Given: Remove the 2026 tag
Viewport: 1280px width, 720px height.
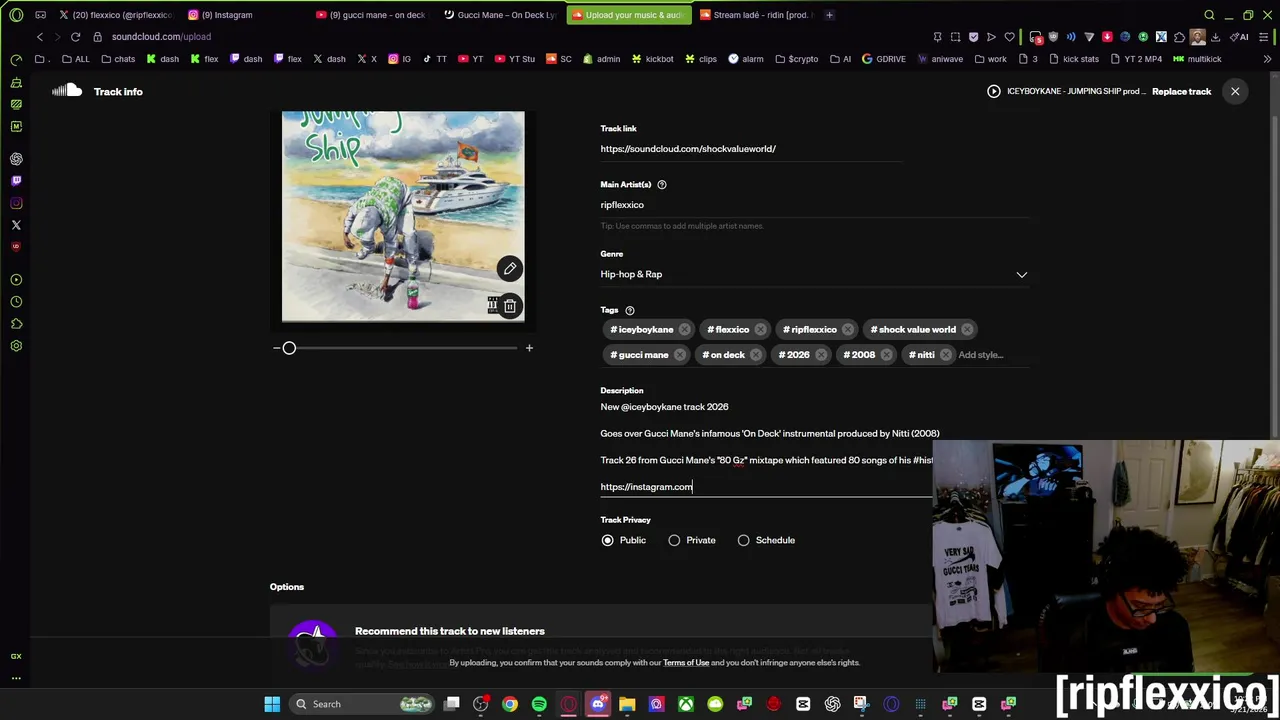Looking at the screenshot, I should [x=820, y=355].
